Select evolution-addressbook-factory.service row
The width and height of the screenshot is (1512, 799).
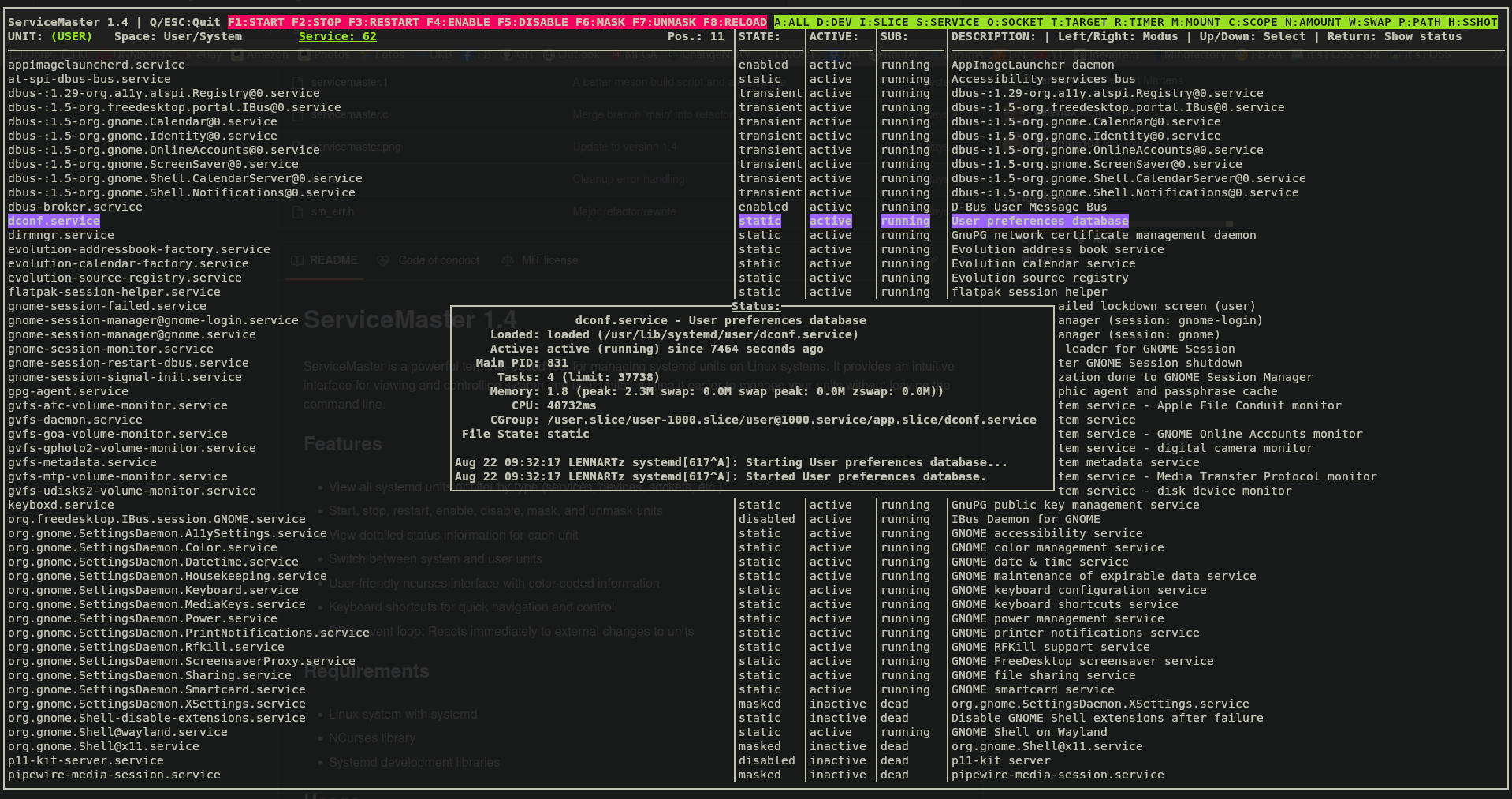139,249
